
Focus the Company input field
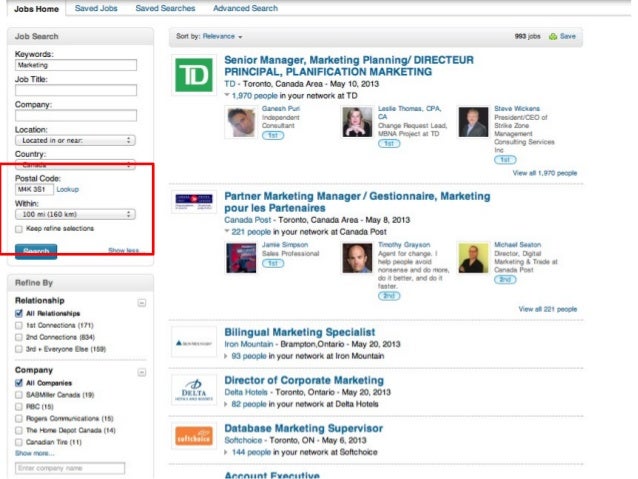76,116
